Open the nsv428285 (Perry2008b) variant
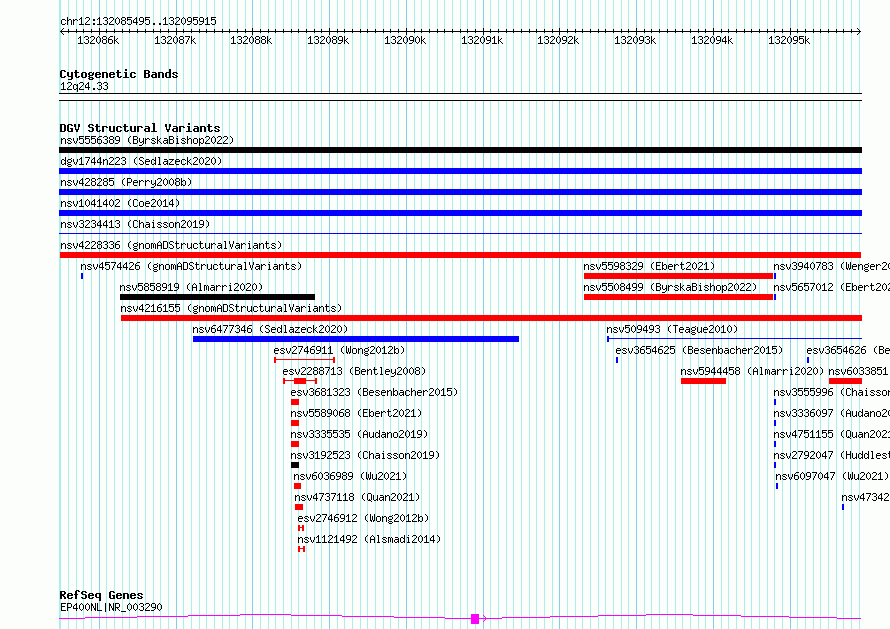The height and width of the screenshot is (629, 890). (x=126, y=182)
